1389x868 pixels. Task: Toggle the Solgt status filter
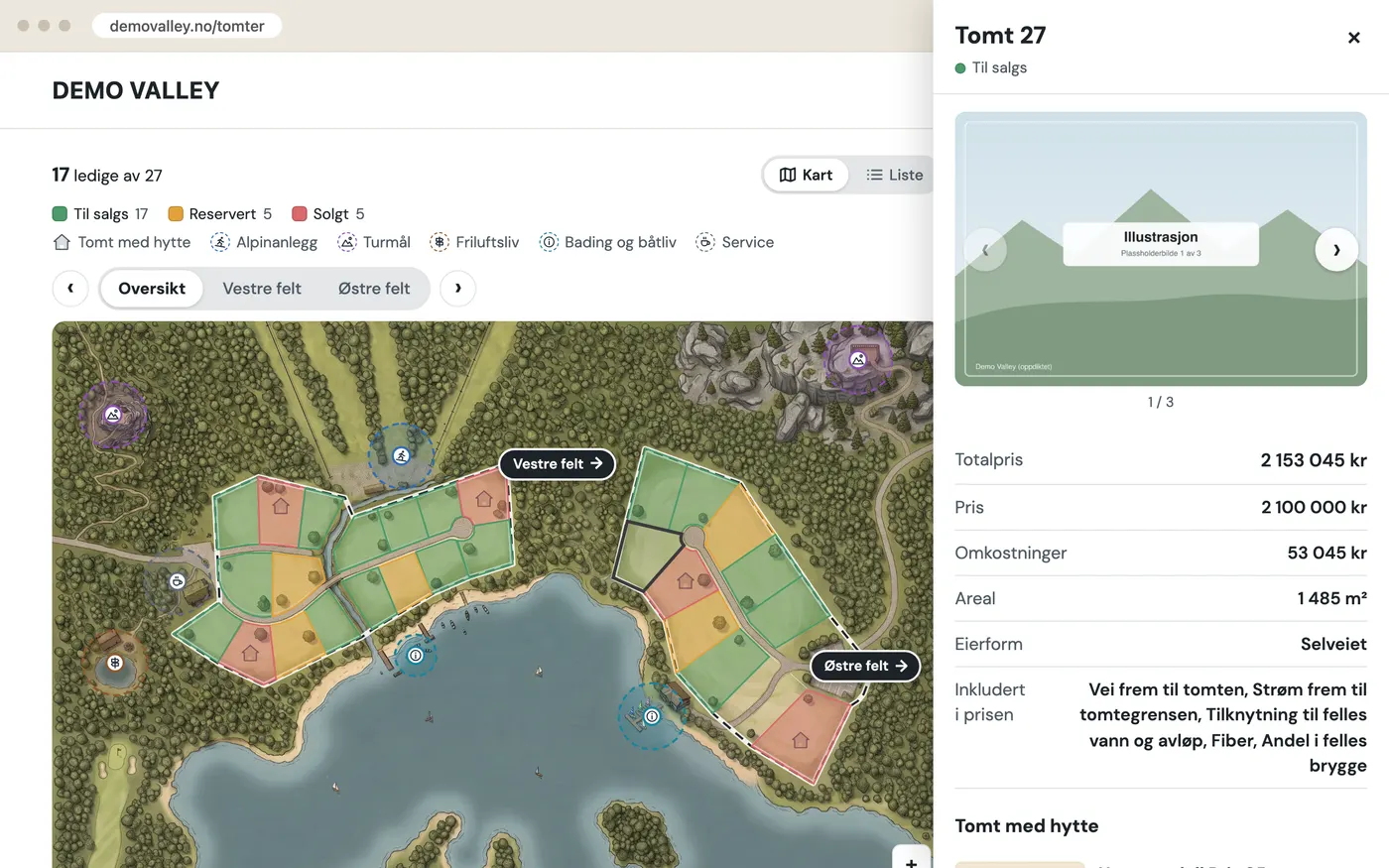[x=328, y=214]
